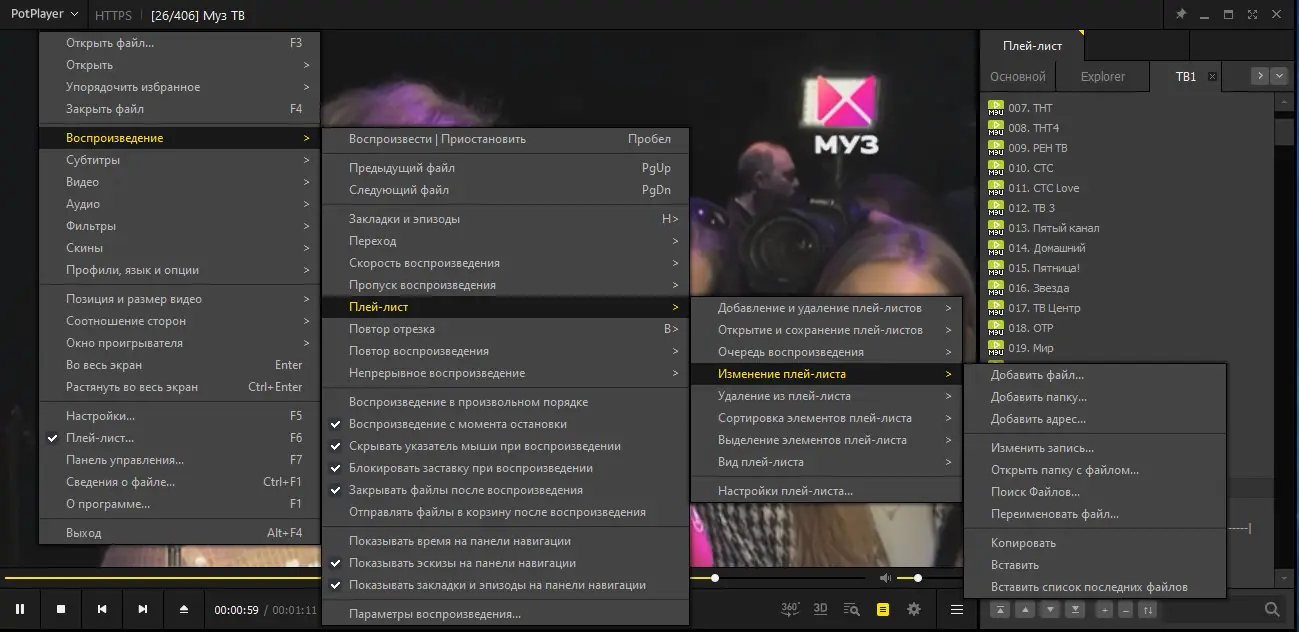This screenshot has width=1299, height=632.
Task: Open the chapter/bookmark search icon
Action: pos(852,608)
